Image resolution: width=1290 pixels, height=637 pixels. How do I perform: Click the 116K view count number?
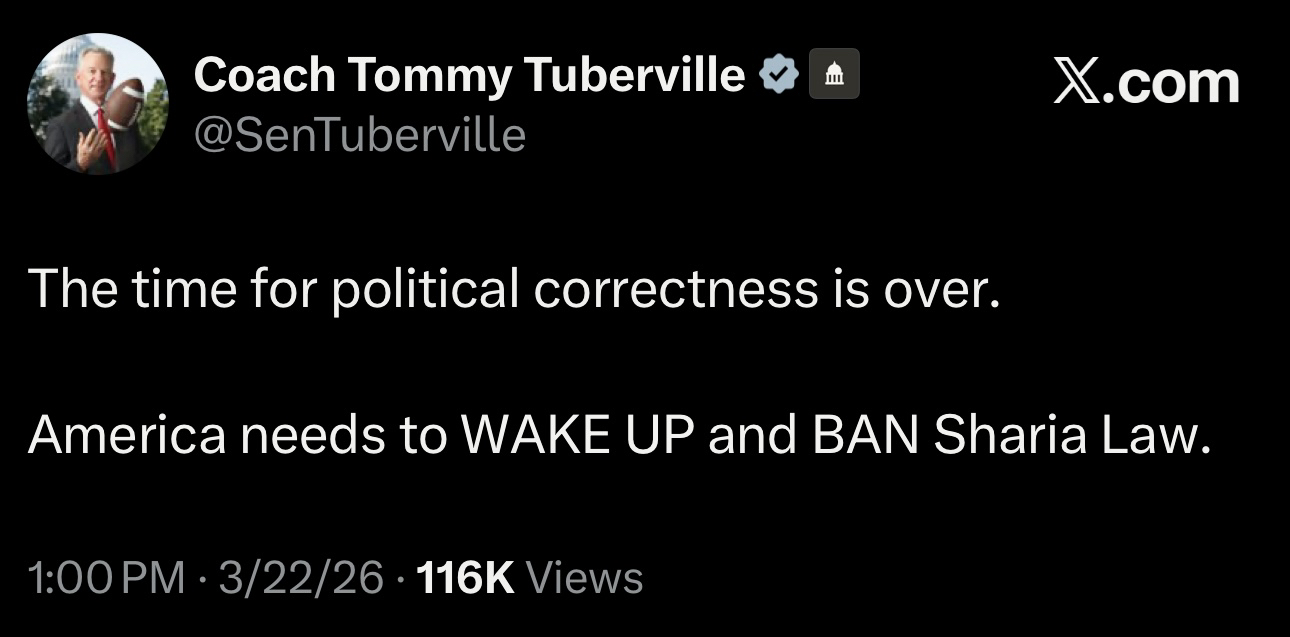[x=466, y=578]
